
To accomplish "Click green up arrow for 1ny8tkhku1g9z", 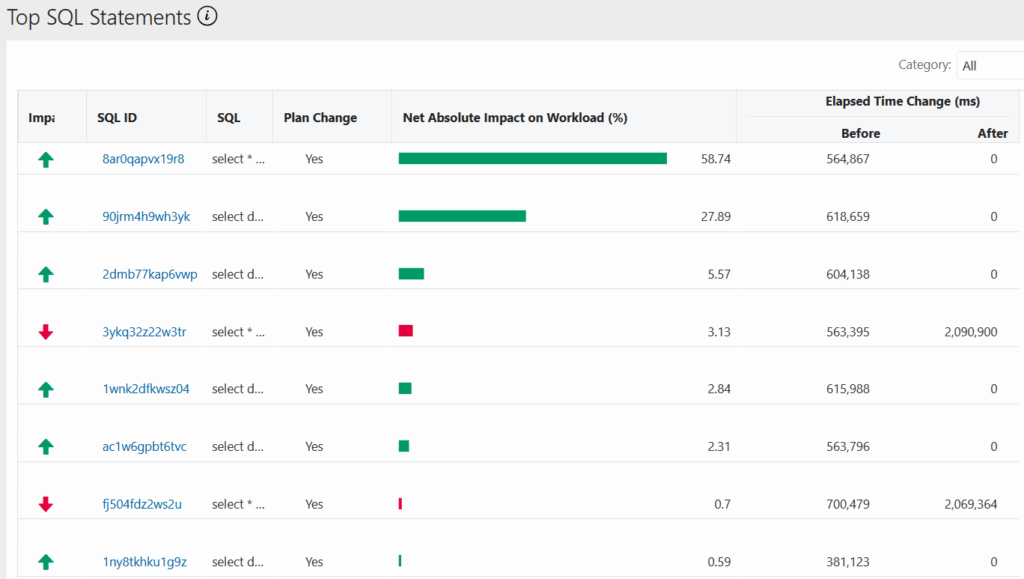I will (45, 562).
